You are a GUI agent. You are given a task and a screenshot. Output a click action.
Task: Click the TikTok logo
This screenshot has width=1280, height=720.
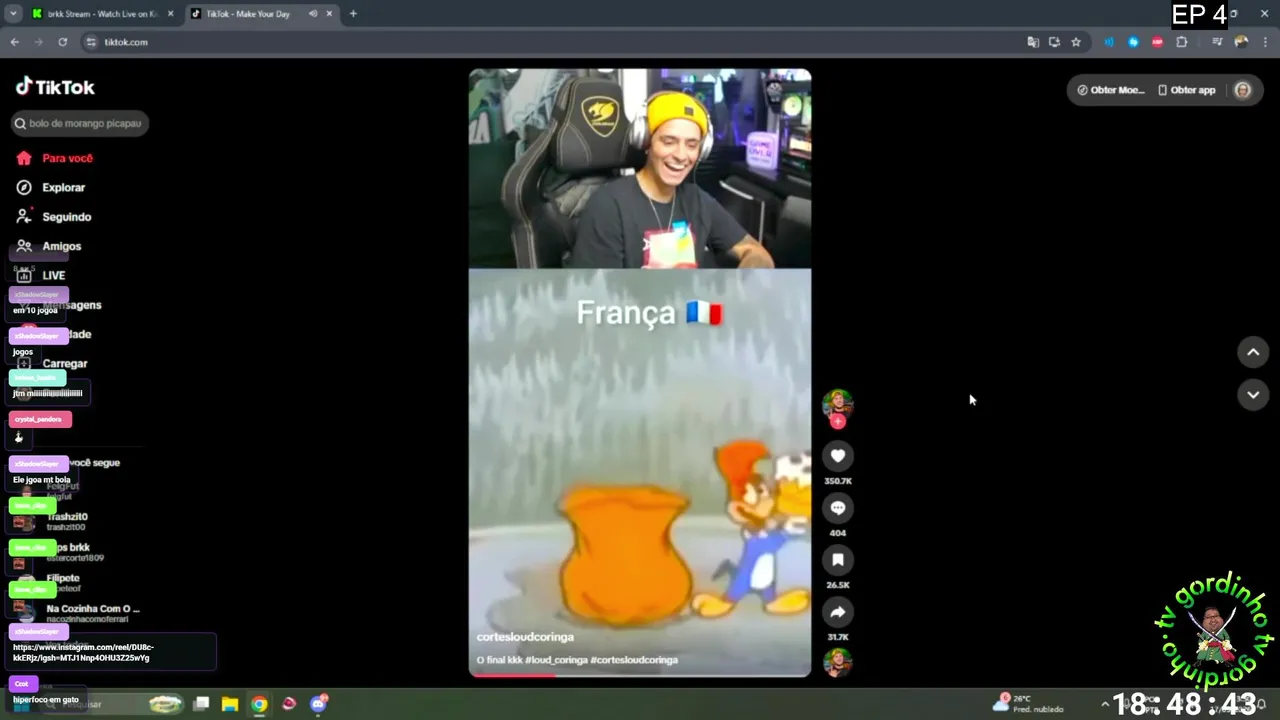click(x=55, y=87)
